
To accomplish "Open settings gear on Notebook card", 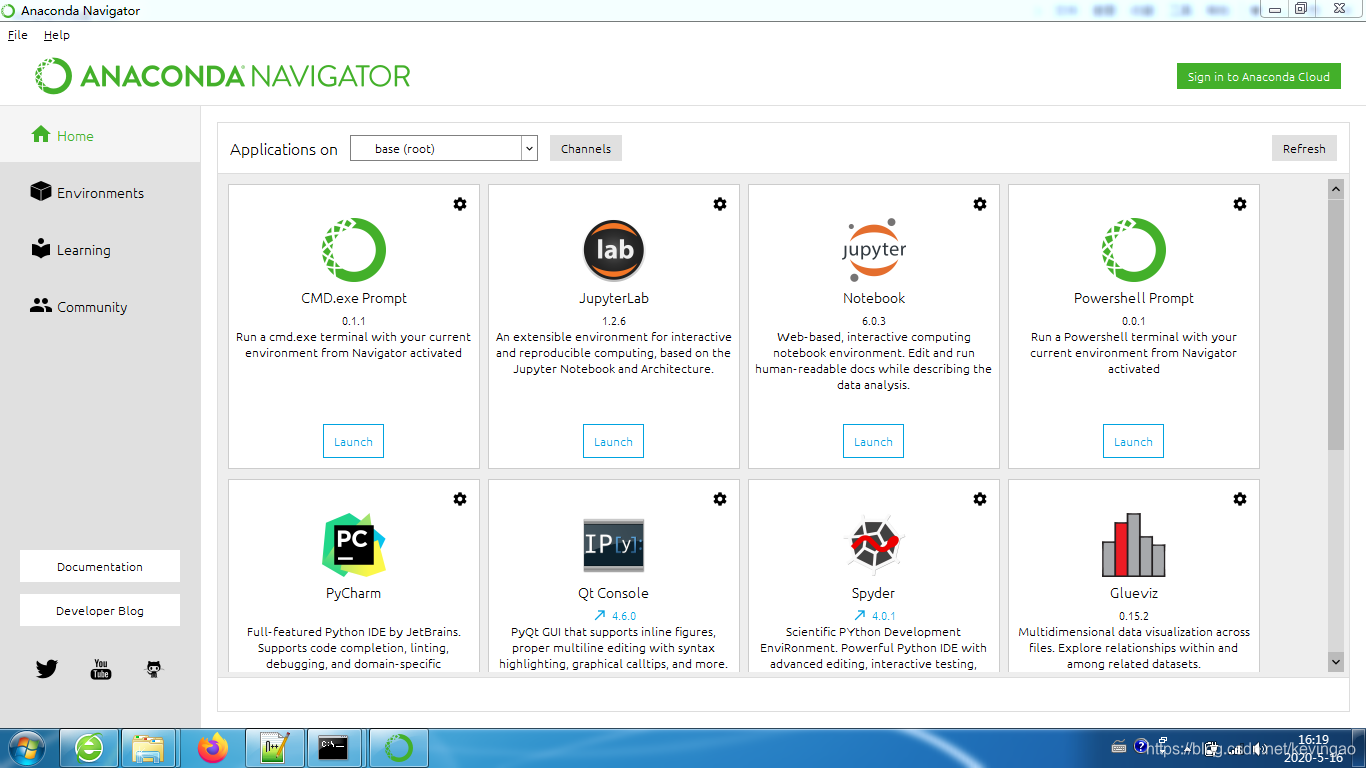I will point(980,204).
